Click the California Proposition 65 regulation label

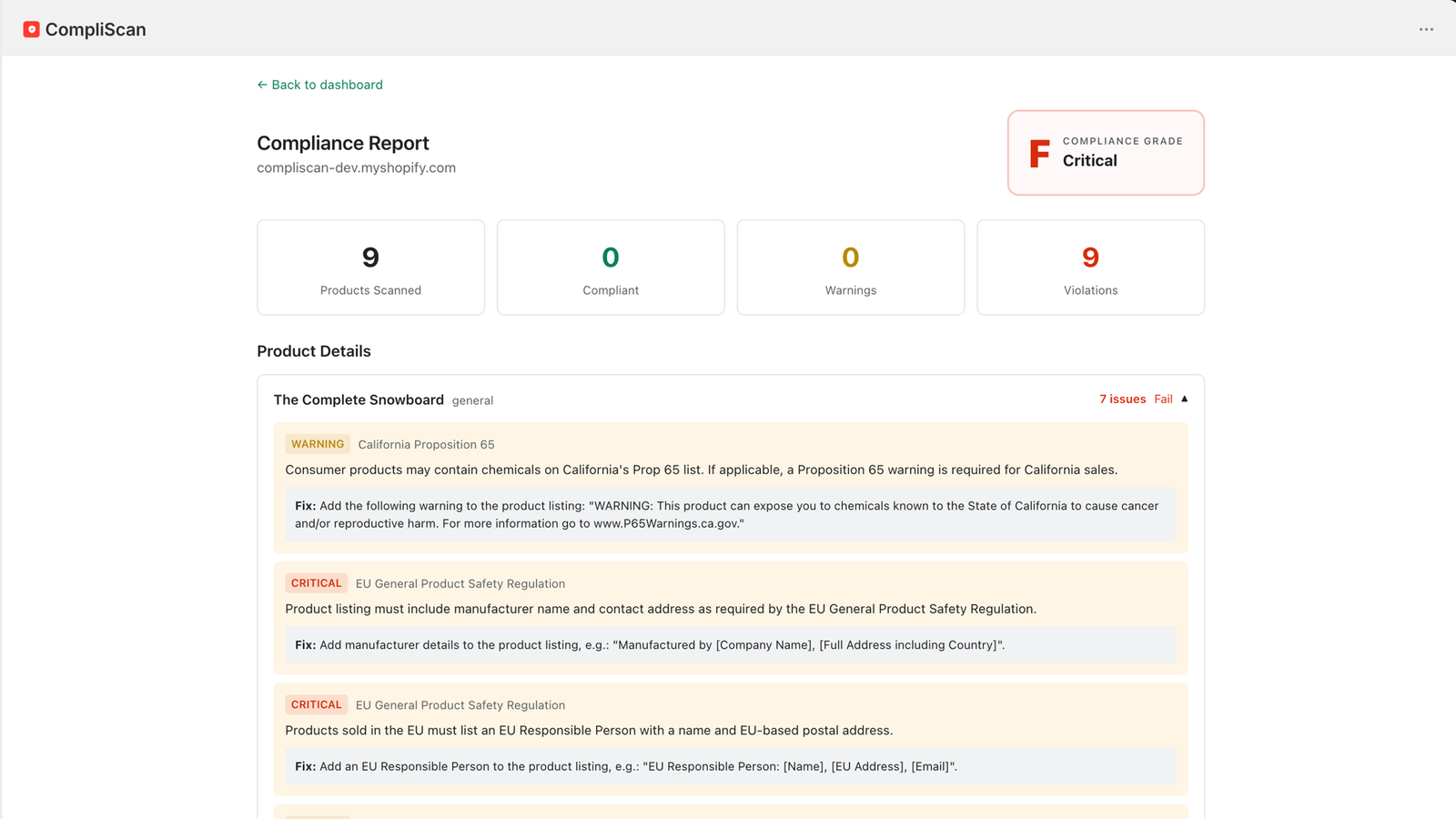pyautogui.click(x=426, y=444)
